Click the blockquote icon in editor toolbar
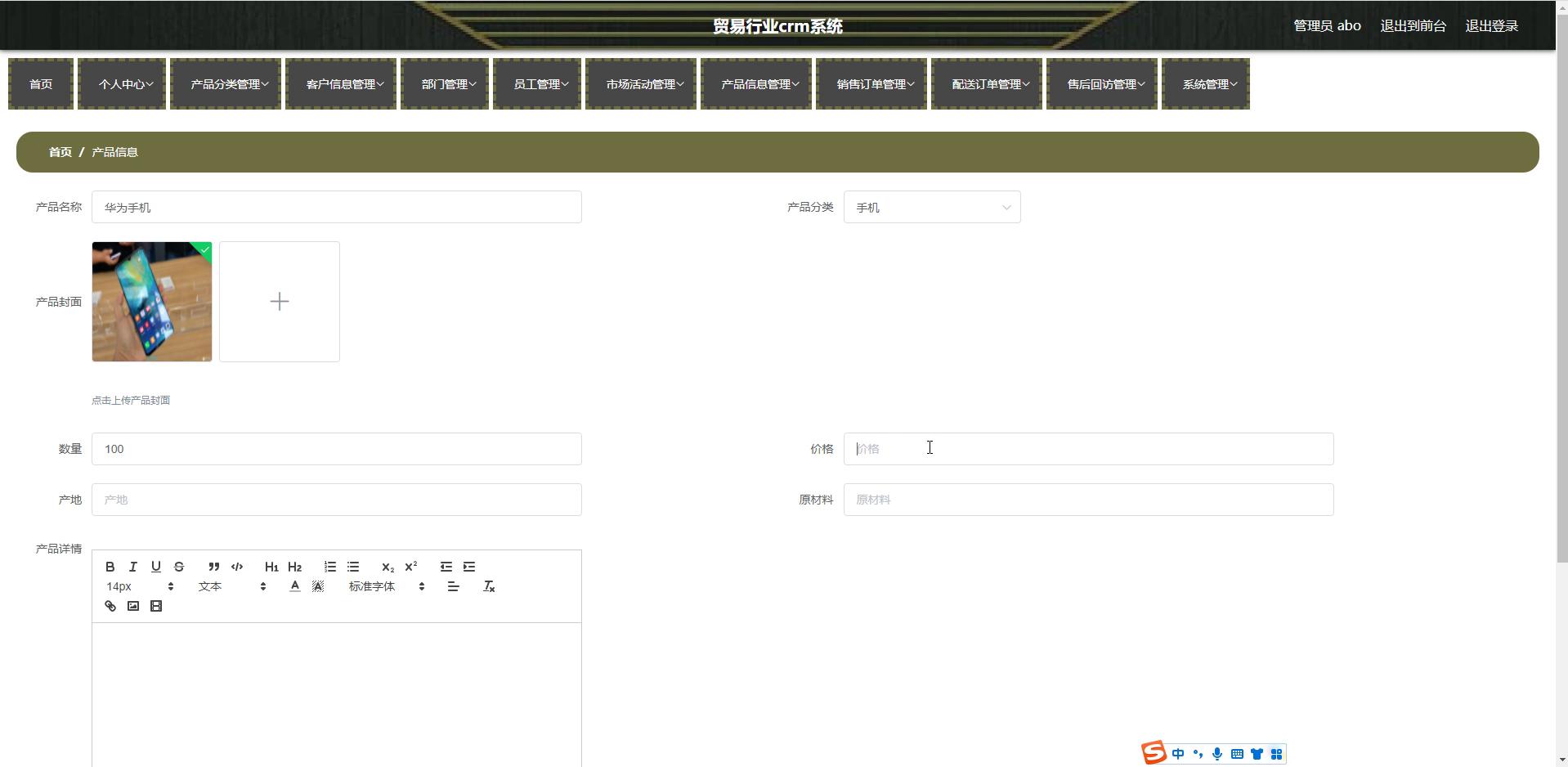The width and height of the screenshot is (1568, 767). (x=213, y=567)
